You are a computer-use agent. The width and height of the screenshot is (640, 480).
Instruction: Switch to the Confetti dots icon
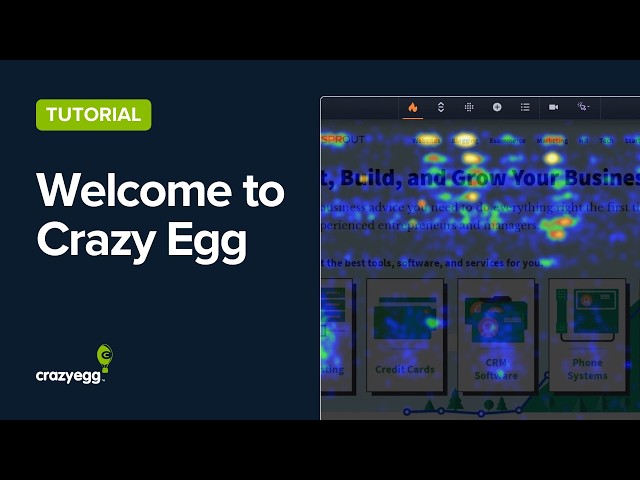pos(469,107)
